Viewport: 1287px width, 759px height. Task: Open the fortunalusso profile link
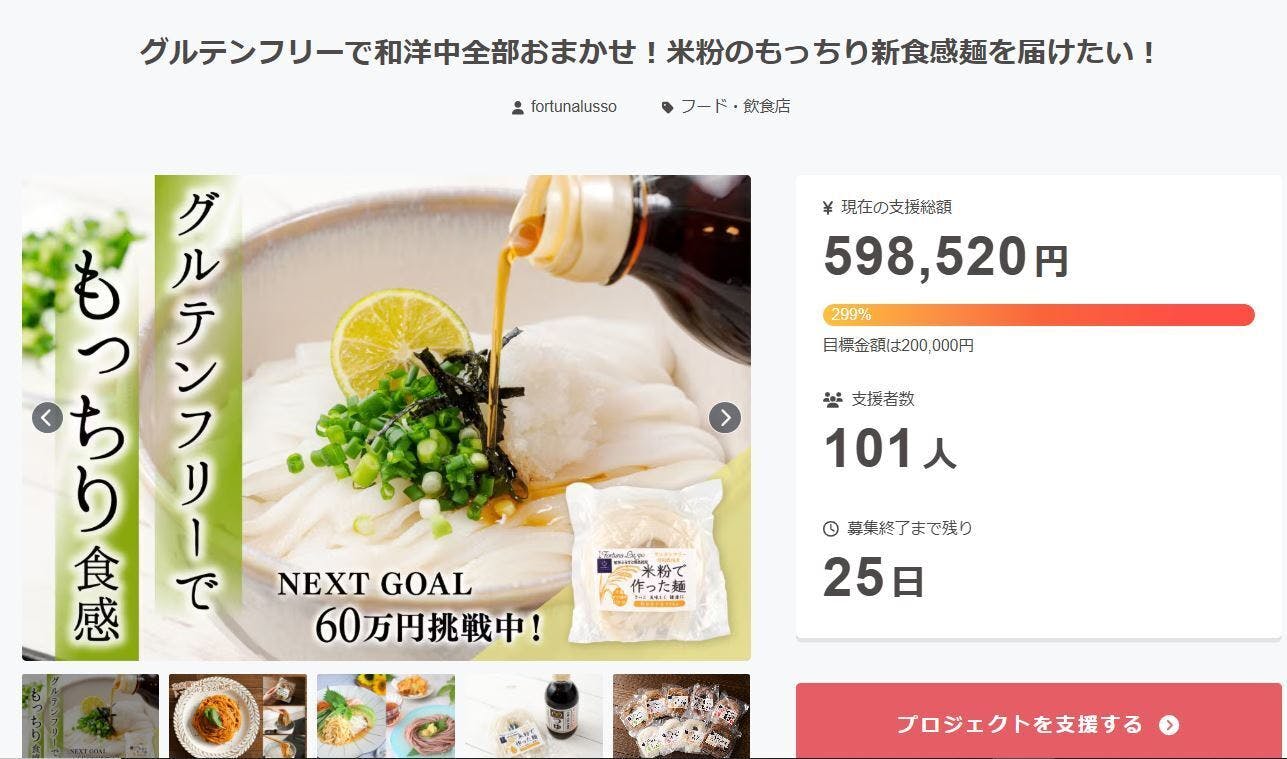click(x=573, y=106)
